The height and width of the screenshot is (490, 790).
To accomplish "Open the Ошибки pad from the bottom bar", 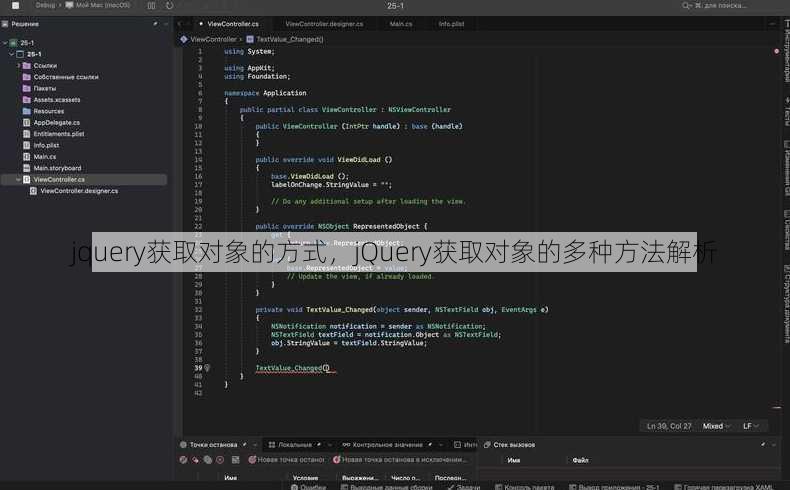I will tap(308, 487).
